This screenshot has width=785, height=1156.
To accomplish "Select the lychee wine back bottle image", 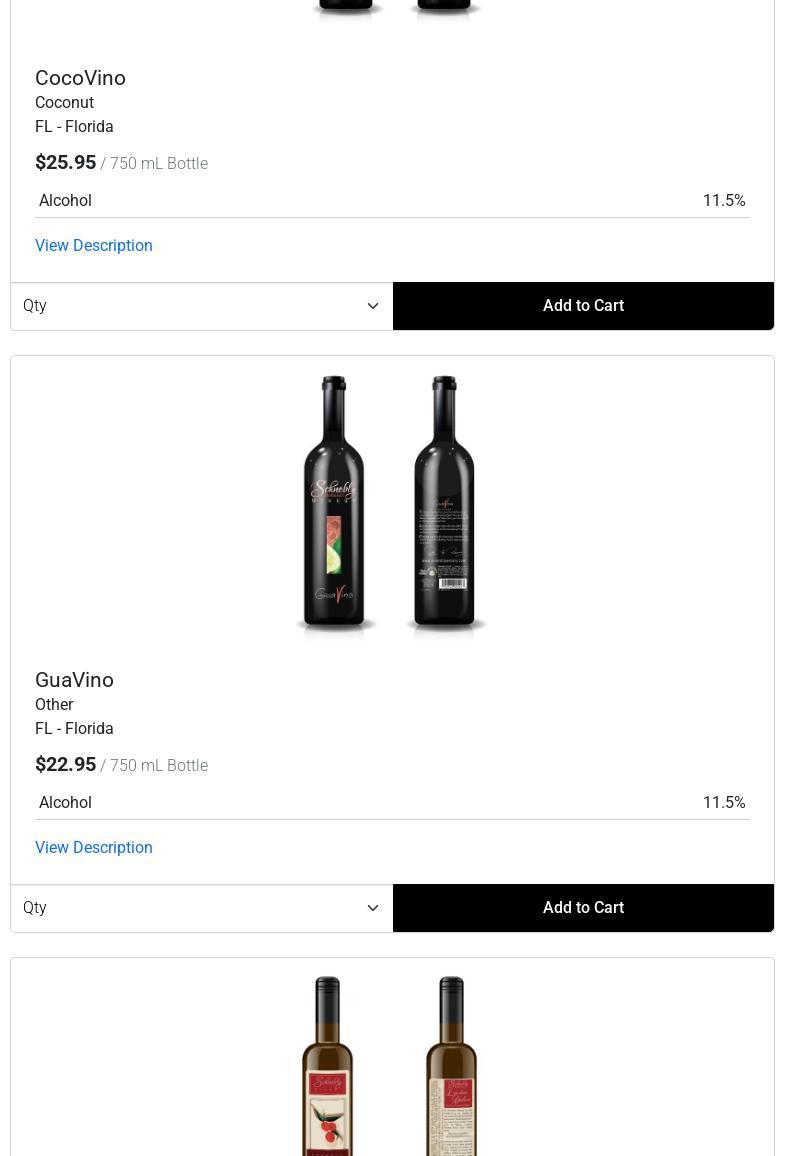I will pos(451,1066).
